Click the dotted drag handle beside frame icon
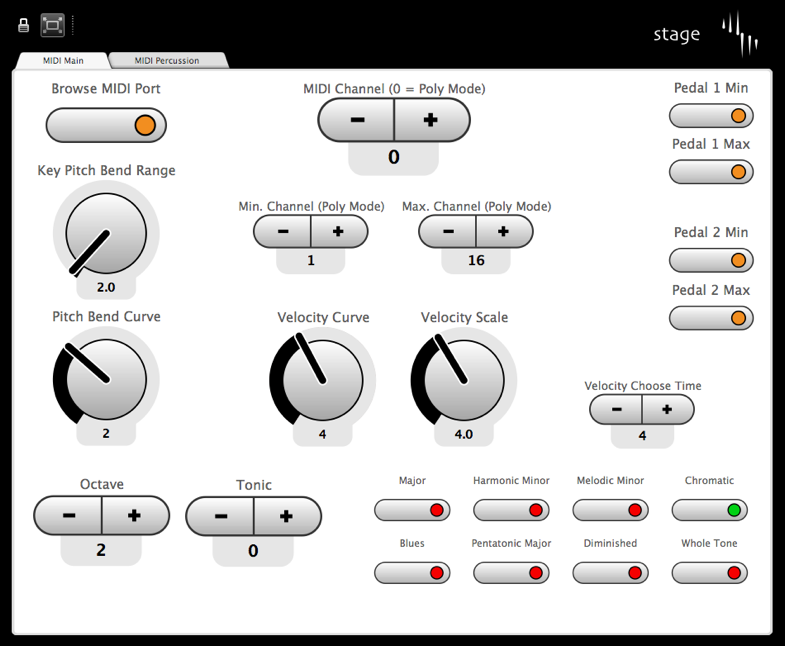The image size is (785, 646). coord(73,25)
